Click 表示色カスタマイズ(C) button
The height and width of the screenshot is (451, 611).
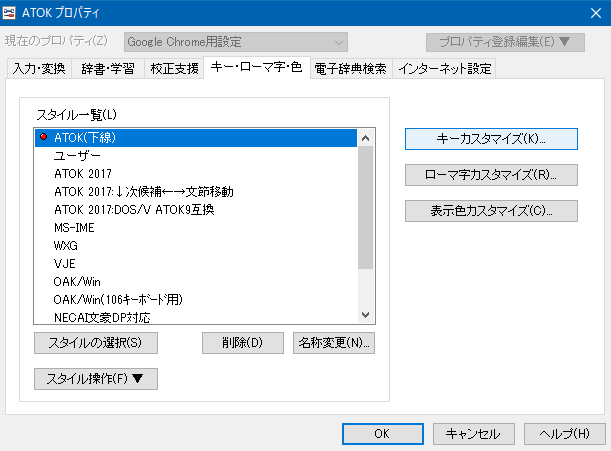[491, 211]
